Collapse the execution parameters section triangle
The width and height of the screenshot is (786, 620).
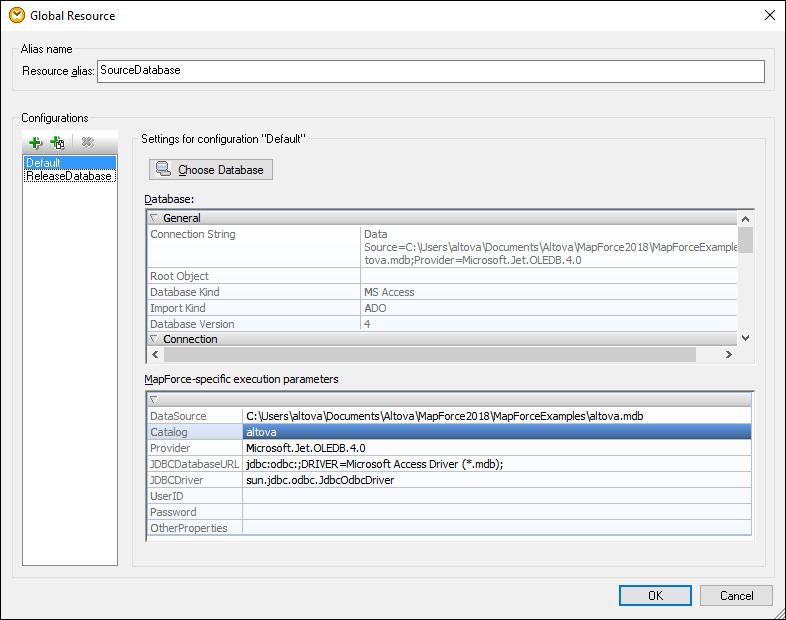[154, 399]
